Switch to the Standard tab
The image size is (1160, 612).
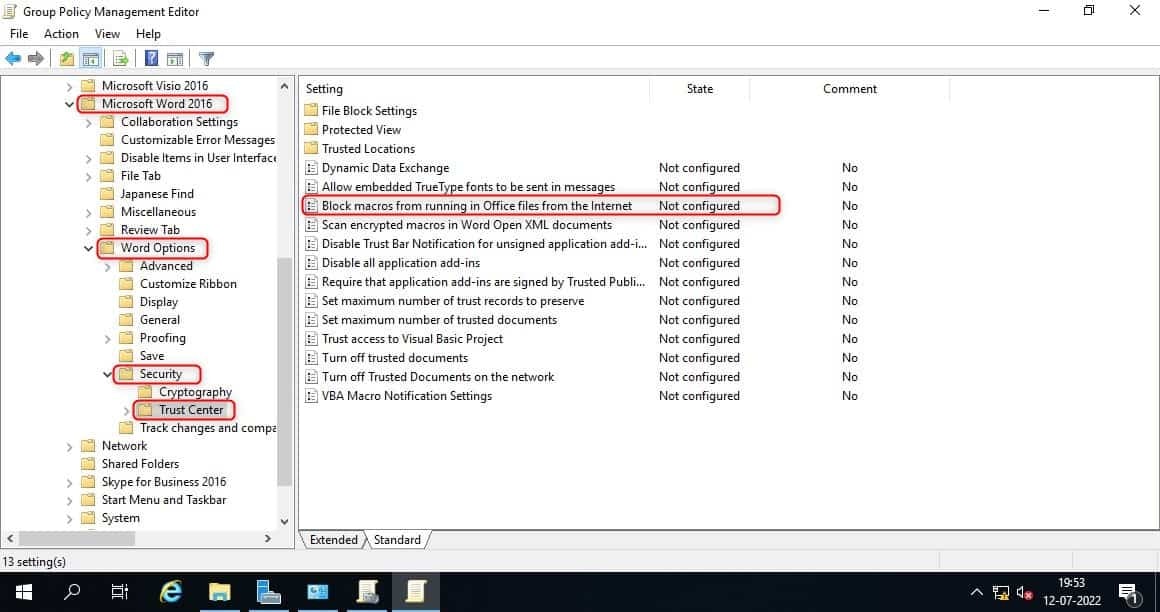397,539
